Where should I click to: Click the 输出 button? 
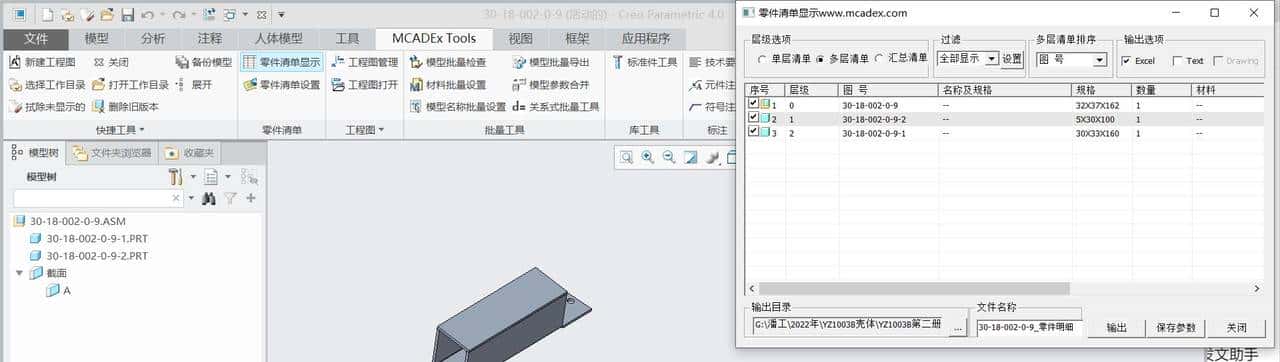(1116, 327)
